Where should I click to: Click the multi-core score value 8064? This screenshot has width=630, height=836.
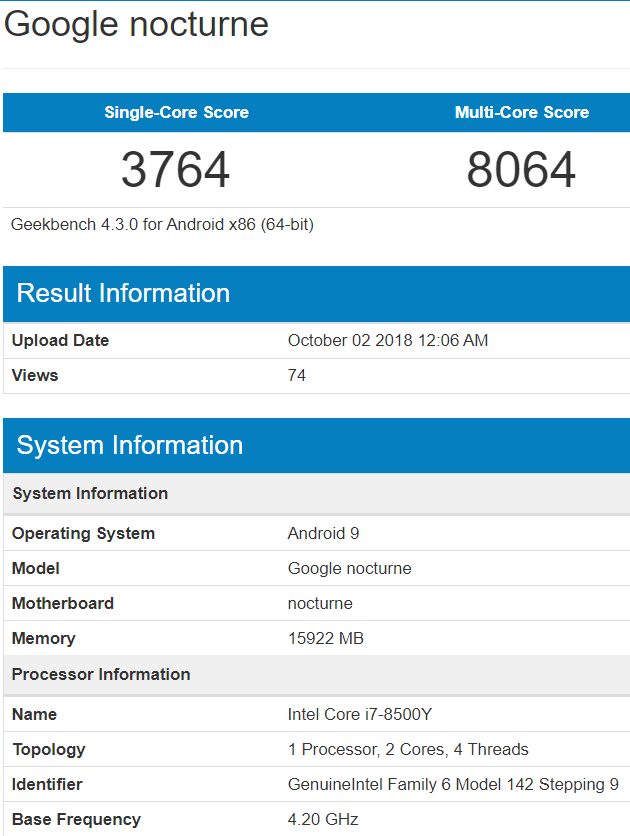point(521,170)
